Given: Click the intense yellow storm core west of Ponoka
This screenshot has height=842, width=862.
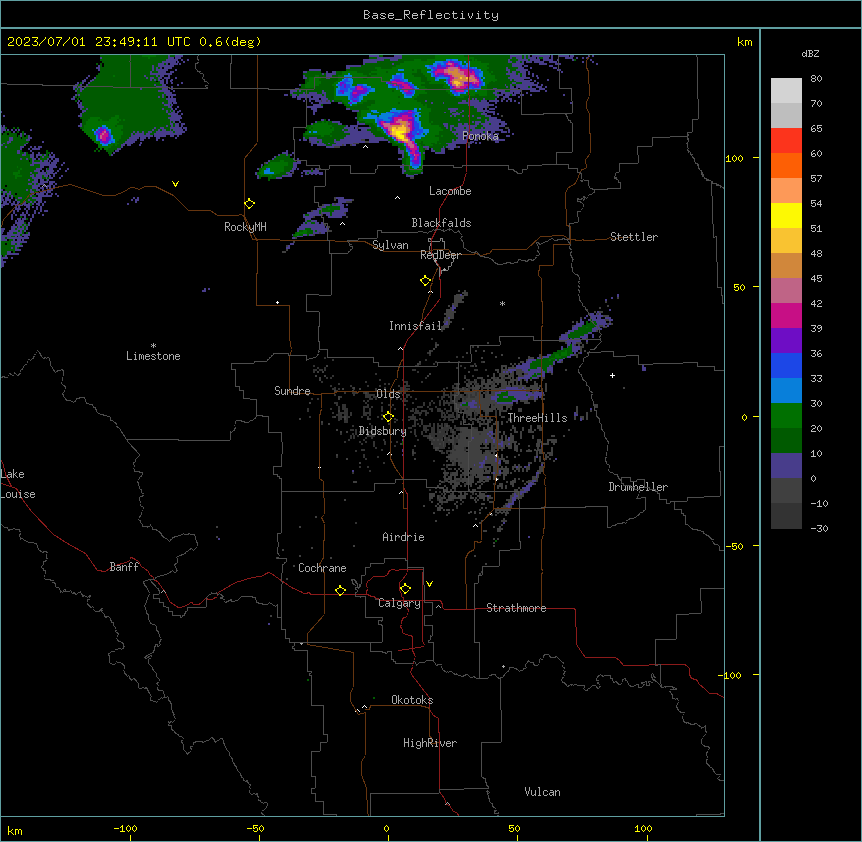Looking at the screenshot, I should [400, 132].
